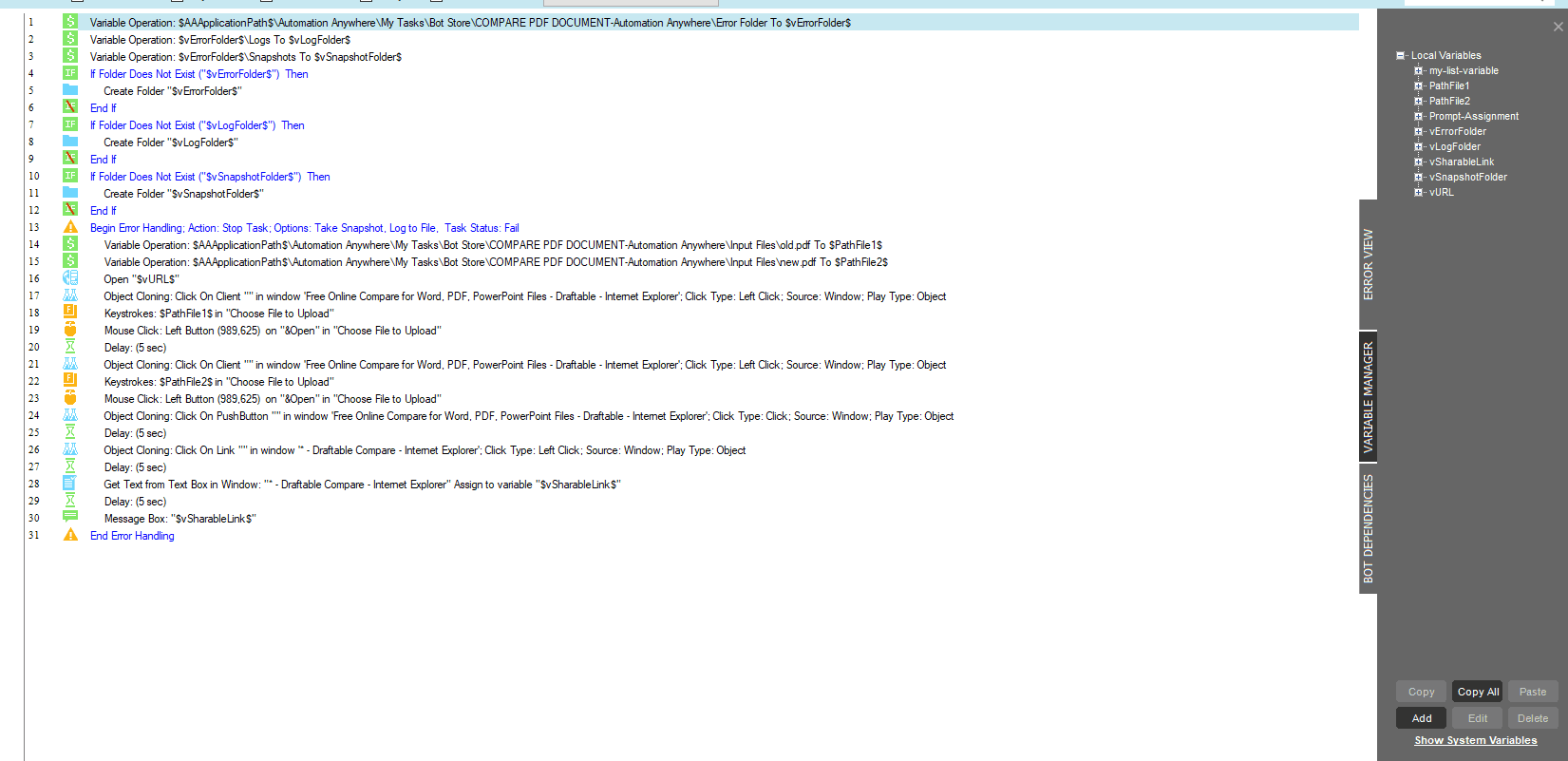The width and height of the screenshot is (1568, 761).
Task: Click the Keystrokes icon on line 18
Action: coord(70,313)
